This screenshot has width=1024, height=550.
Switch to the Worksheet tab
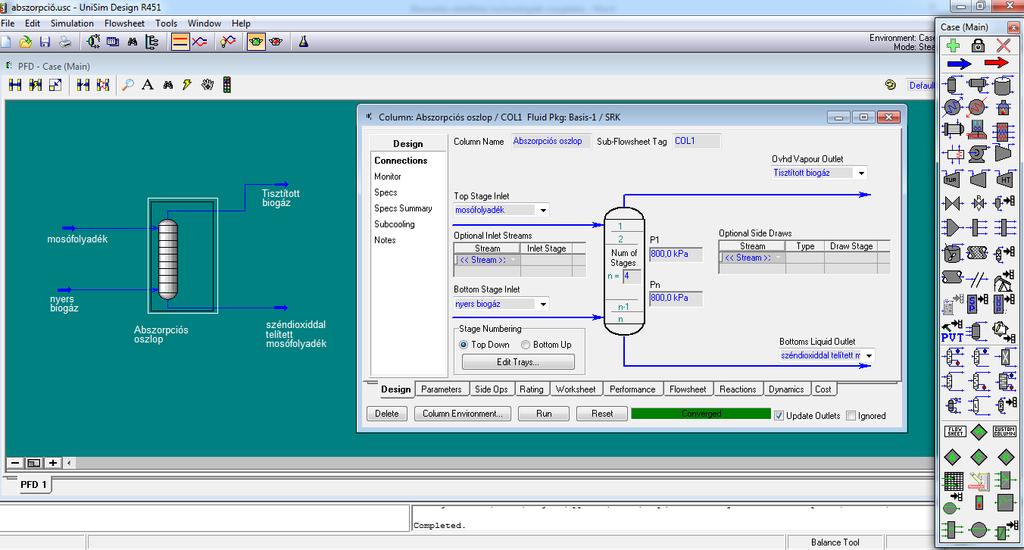coord(575,389)
